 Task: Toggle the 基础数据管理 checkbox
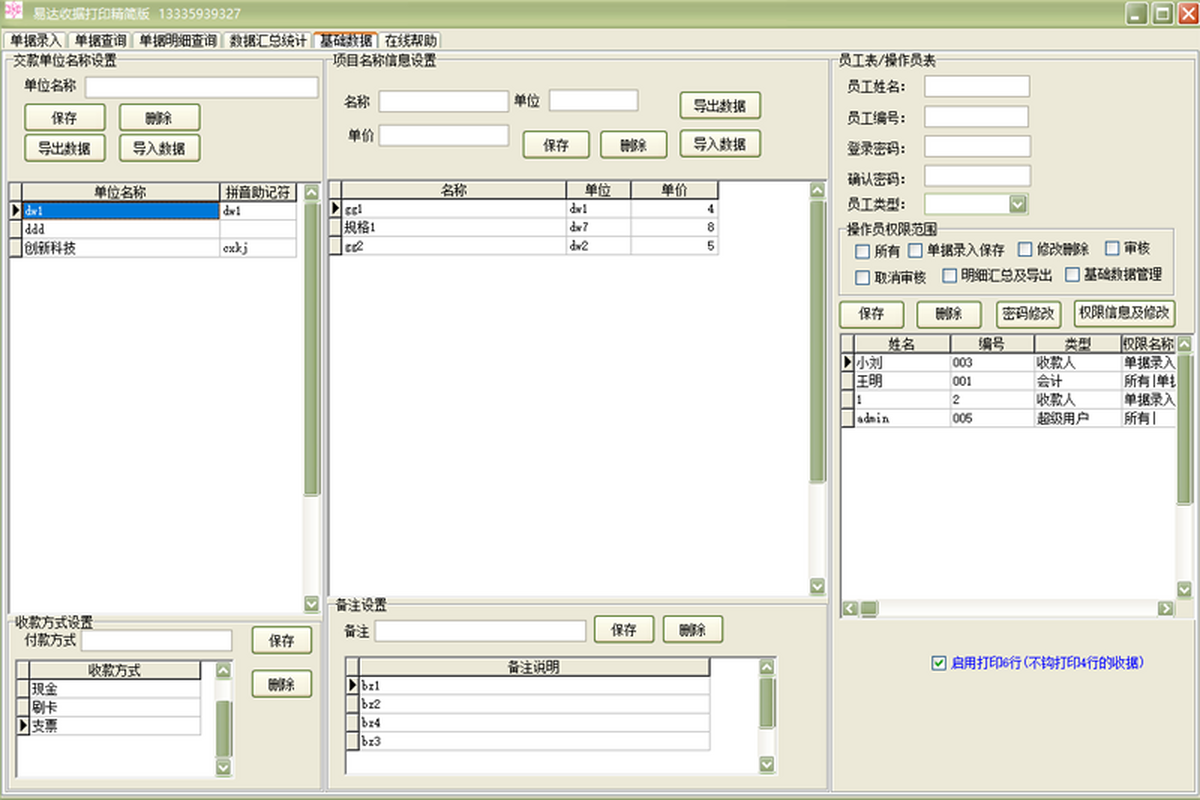click(1073, 274)
